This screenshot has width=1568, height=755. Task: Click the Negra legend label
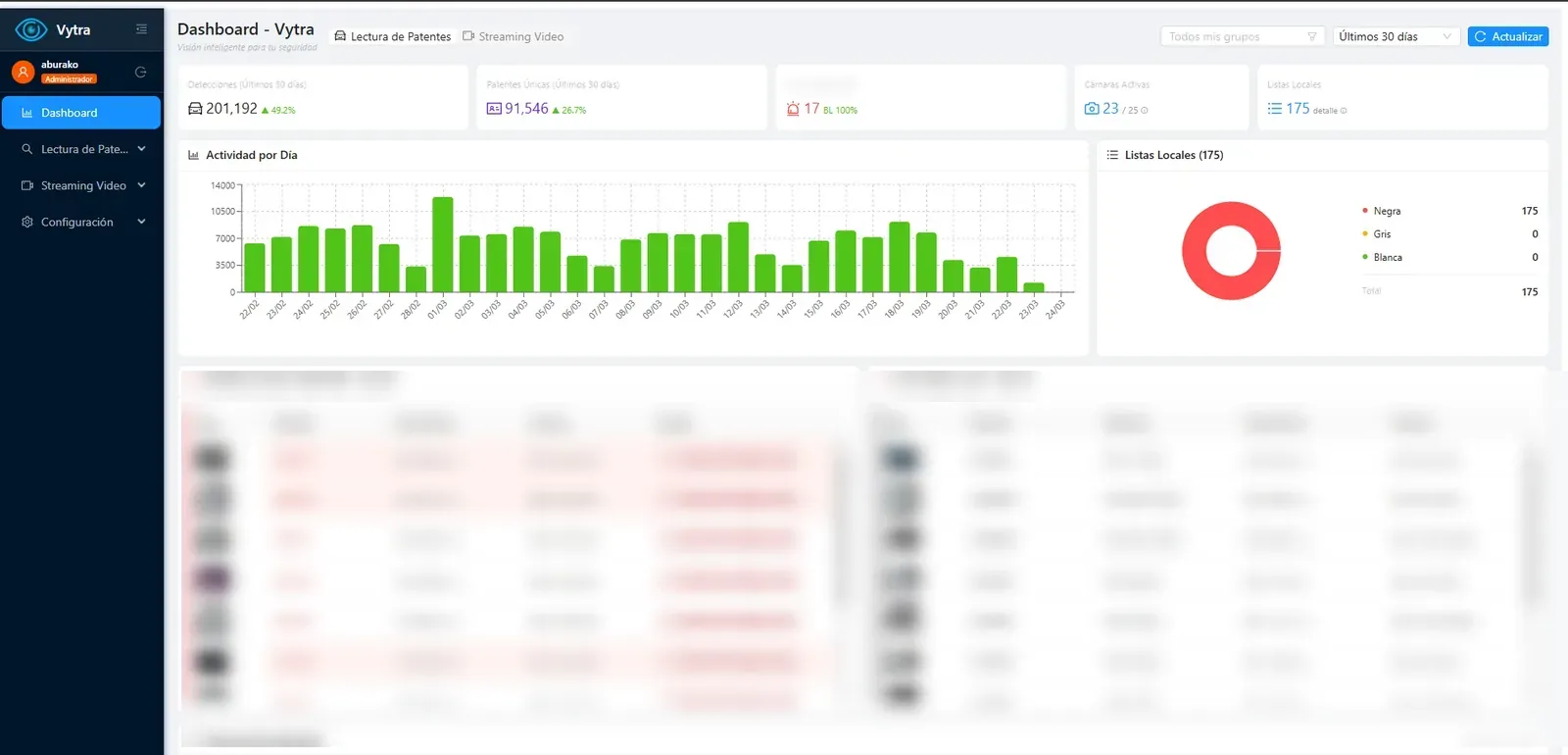tap(1387, 211)
